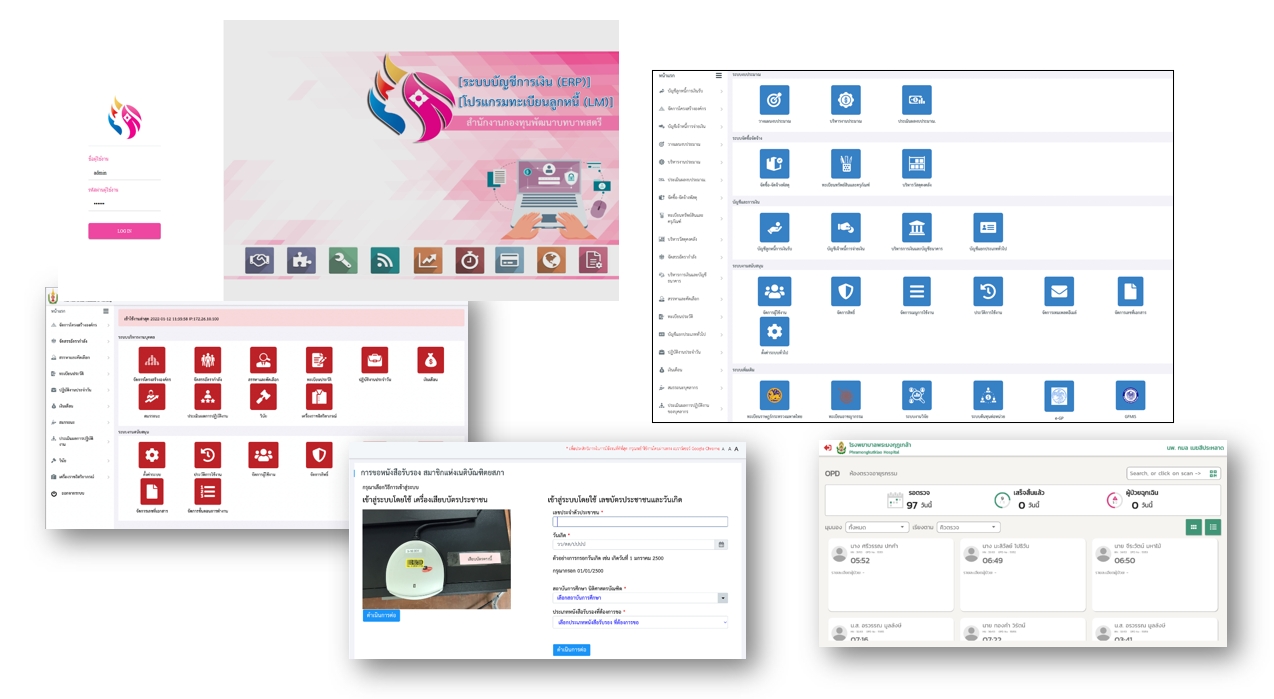Open the handshake menu tile on ERP banner
1274x699 pixels.
click(260, 260)
